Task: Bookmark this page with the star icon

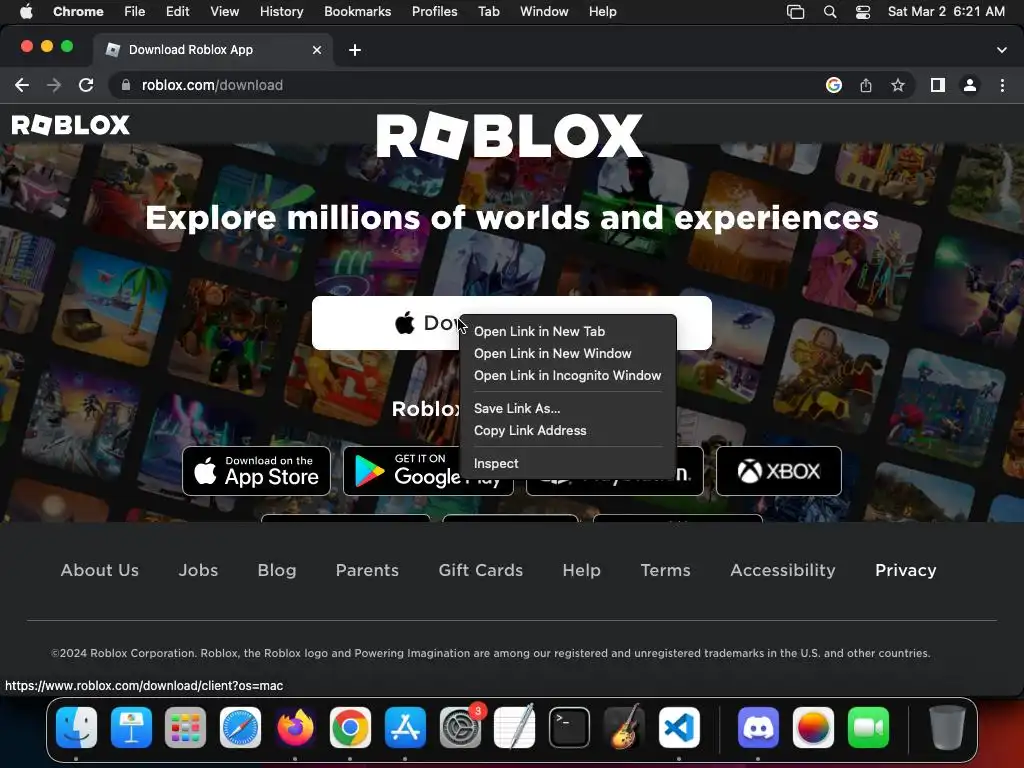Action: (898, 85)
